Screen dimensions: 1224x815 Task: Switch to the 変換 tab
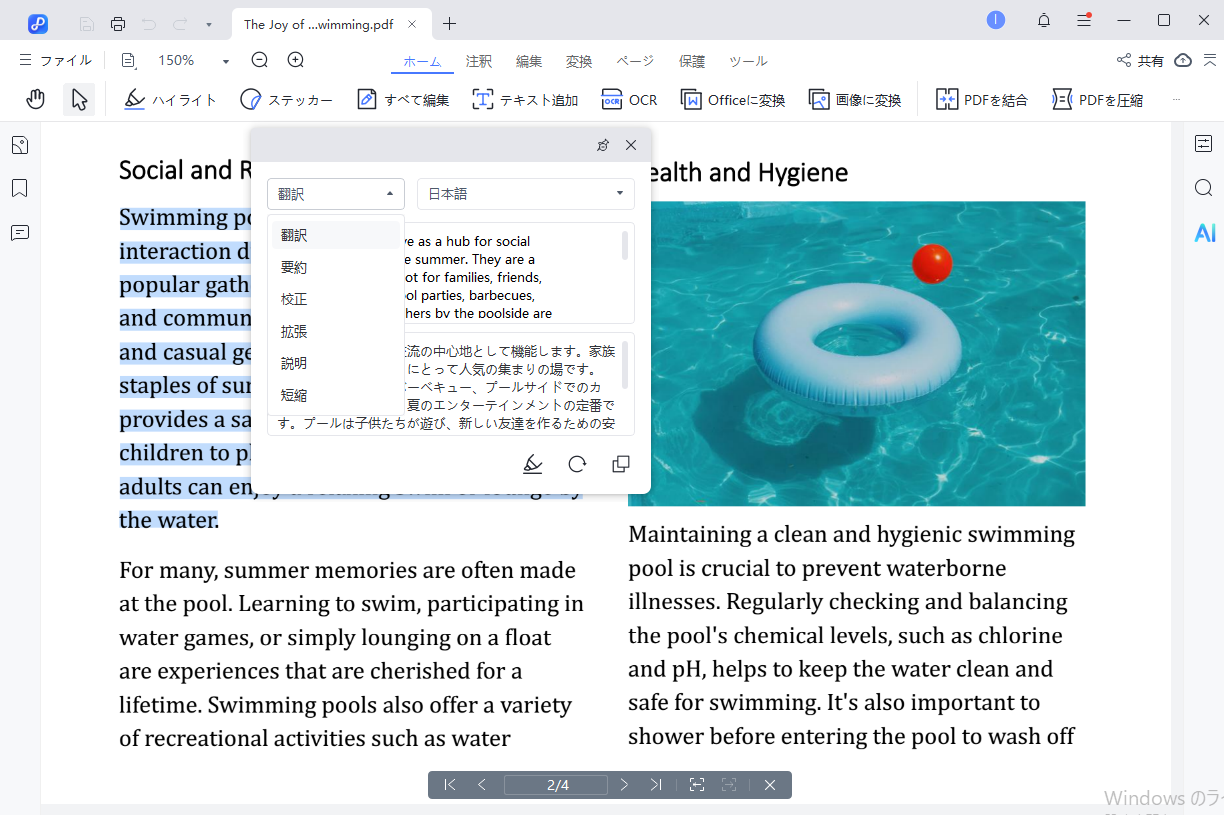(x=579, y=62)
